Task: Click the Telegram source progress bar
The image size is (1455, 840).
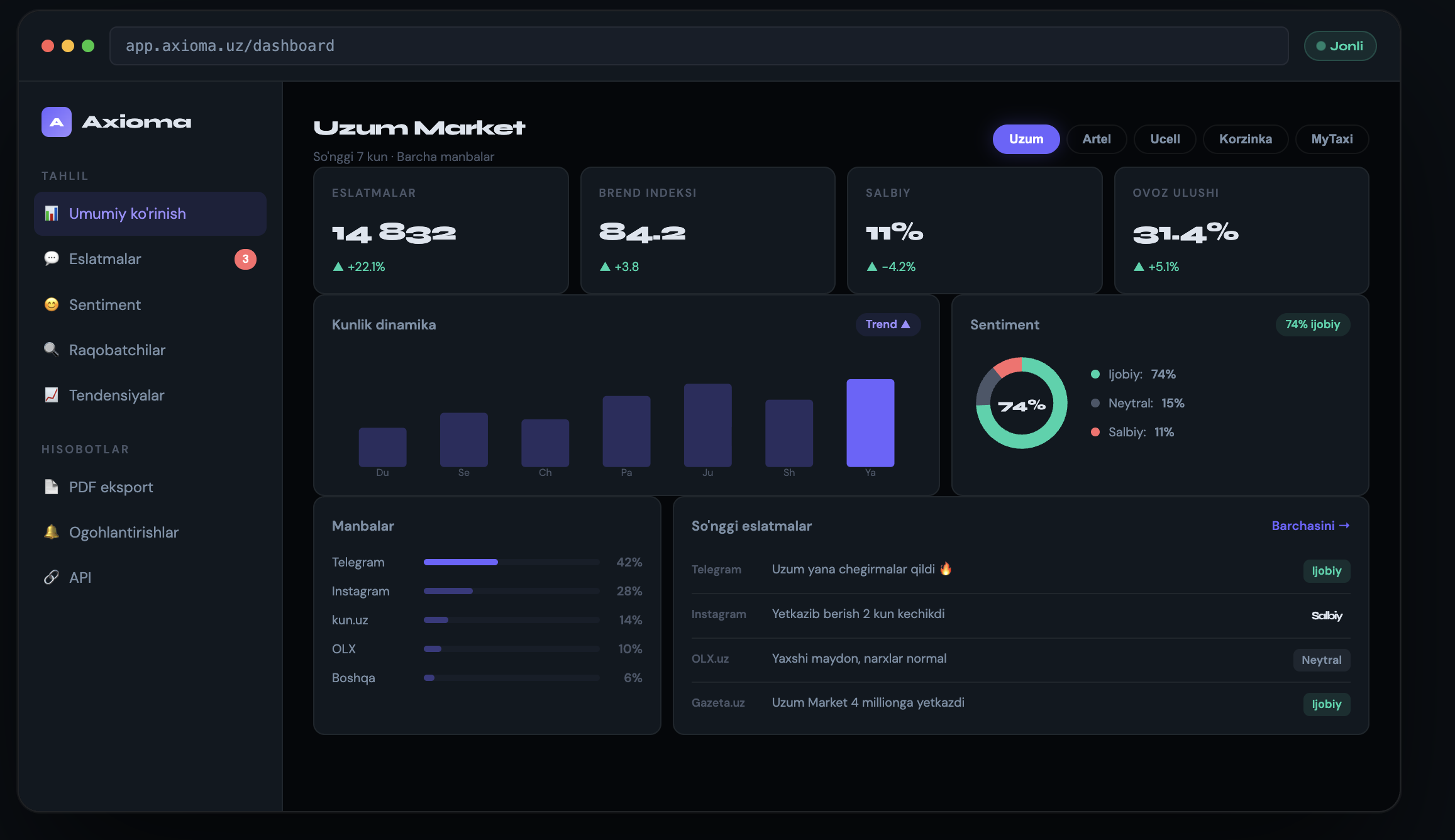Action: point(511,562)
